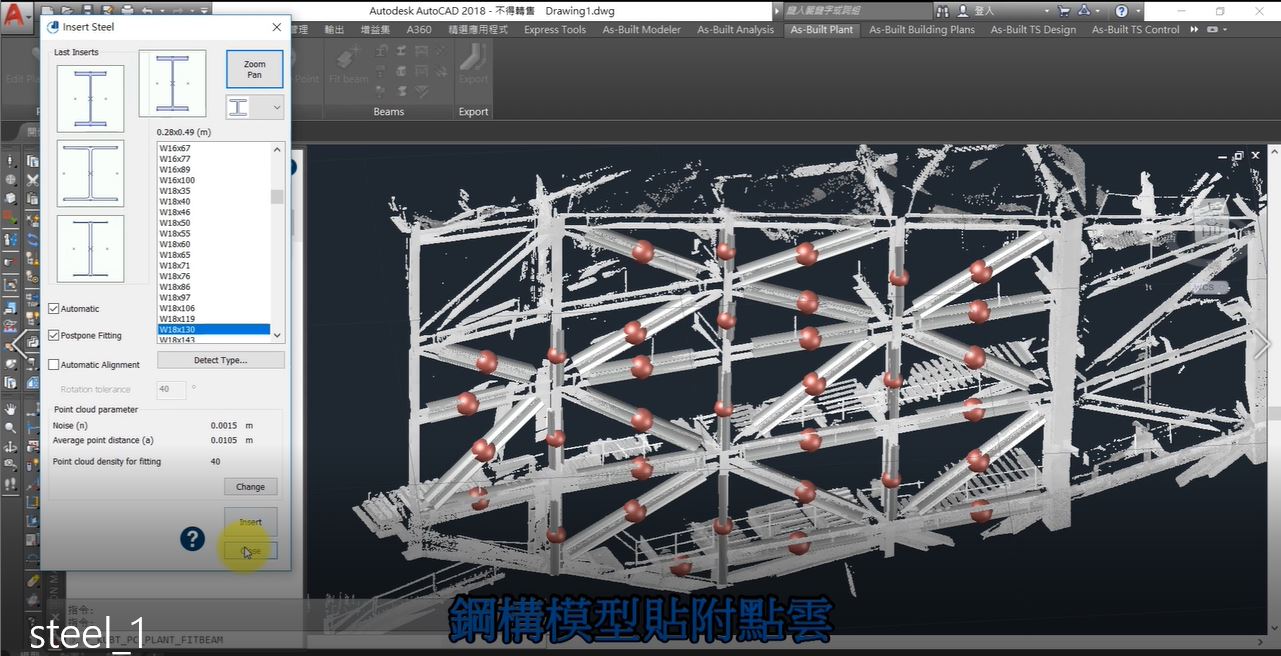The height and width of the screenshot is (656, 1281).
Task: Click the Rotation tolerance input field
Action: click(x=171, y=390)
